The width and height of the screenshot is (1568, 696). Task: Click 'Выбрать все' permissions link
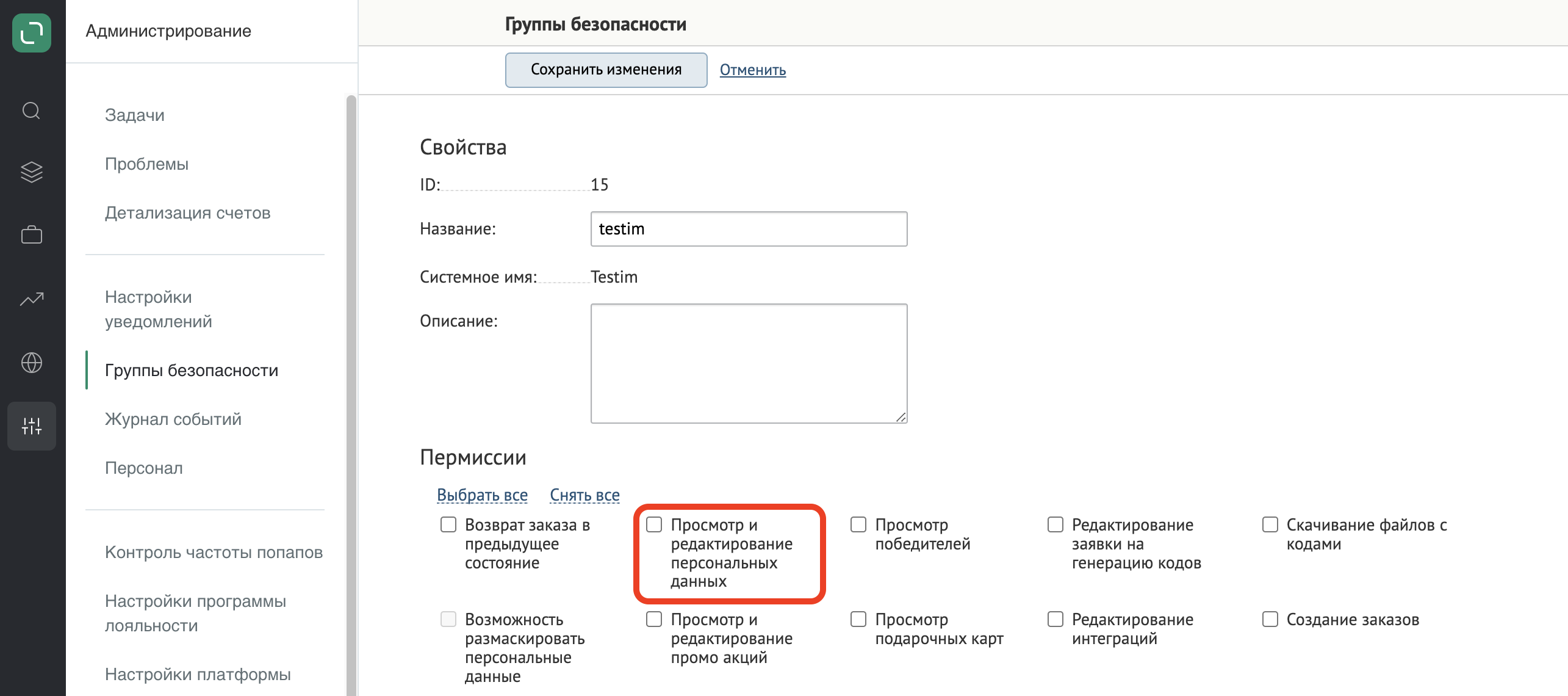pyautogui.click(x=482, y=495)
